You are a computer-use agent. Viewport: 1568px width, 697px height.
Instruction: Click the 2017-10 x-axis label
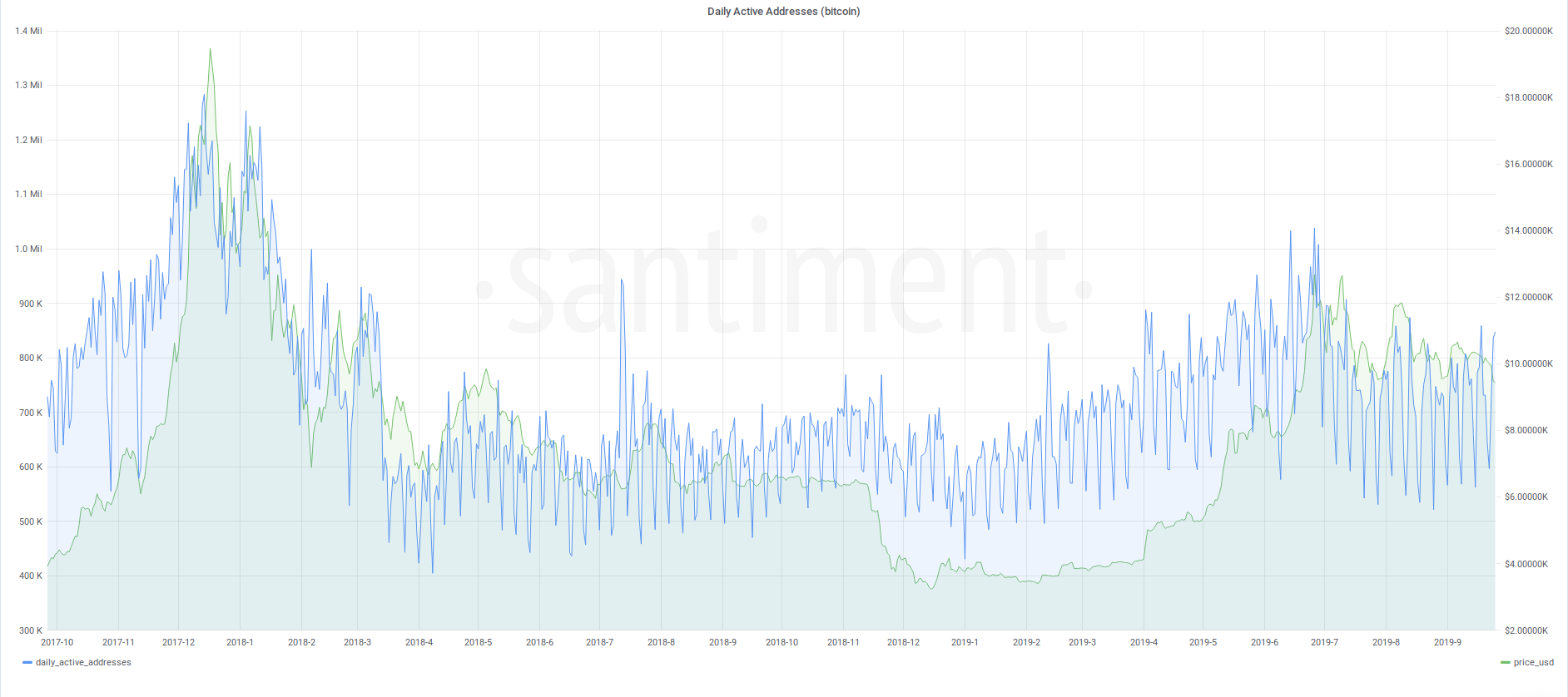57,642
